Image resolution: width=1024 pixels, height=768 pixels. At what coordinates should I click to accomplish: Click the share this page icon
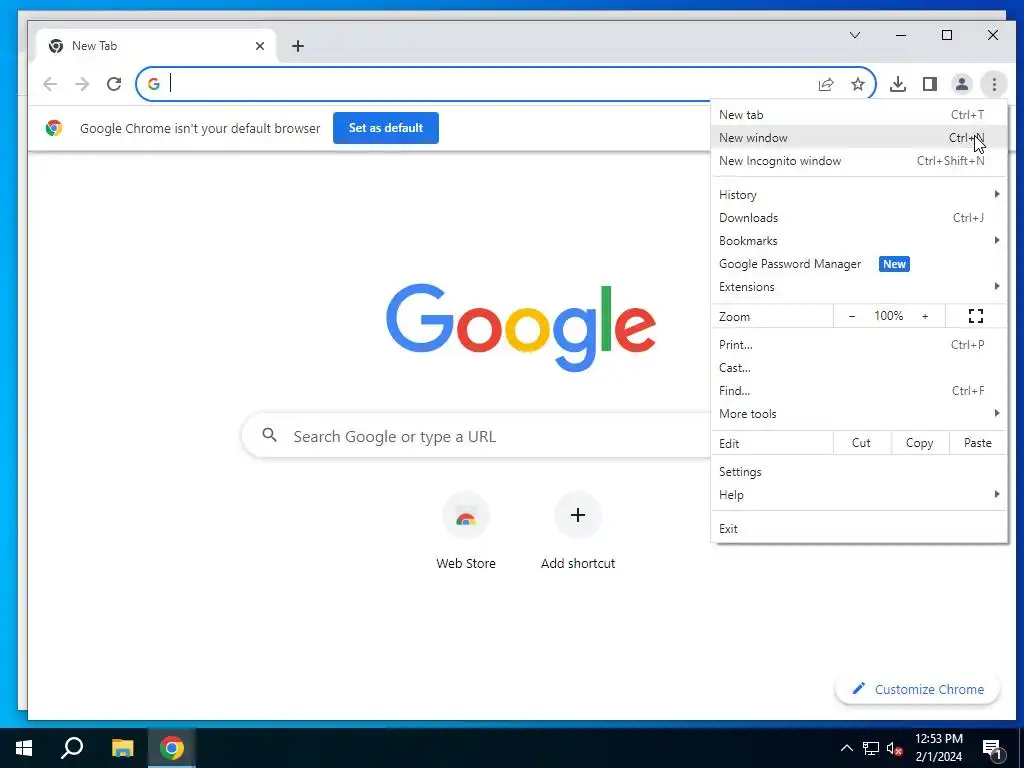(x=826, y=84)
